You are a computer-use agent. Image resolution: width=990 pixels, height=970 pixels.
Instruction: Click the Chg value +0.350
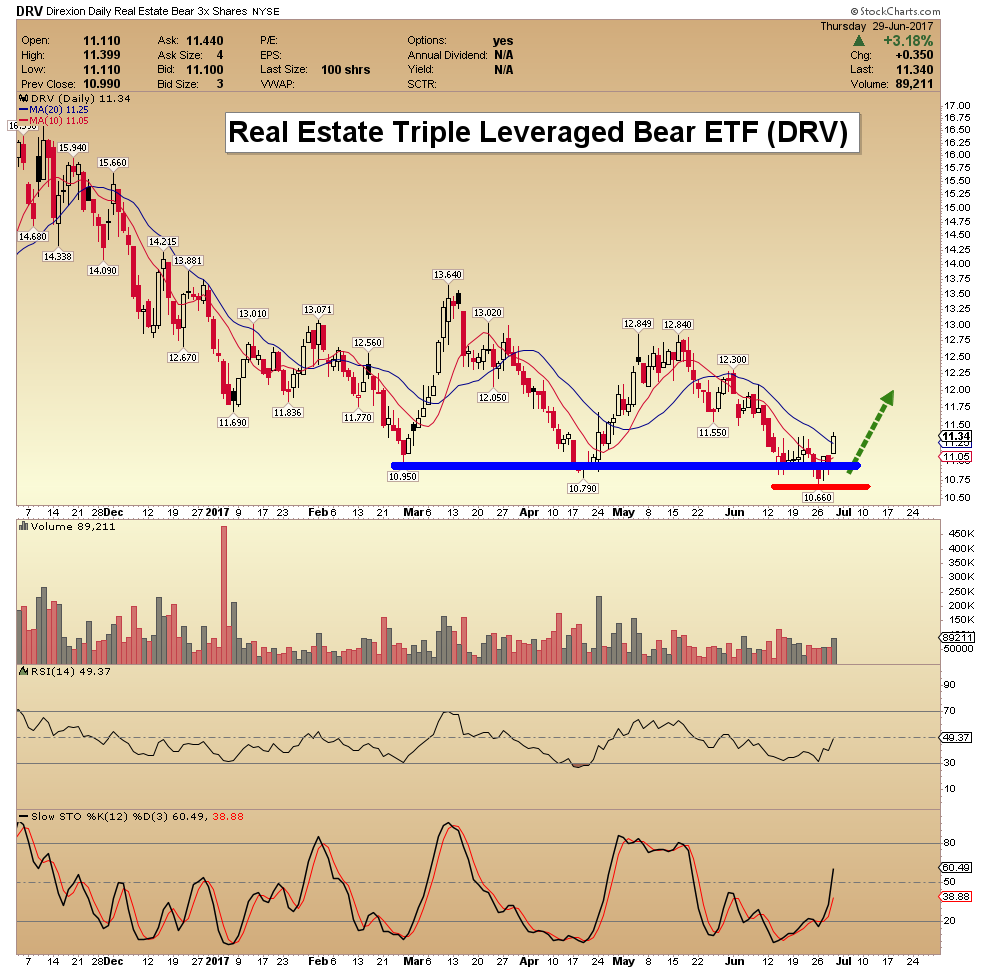[x=914, y=56]
